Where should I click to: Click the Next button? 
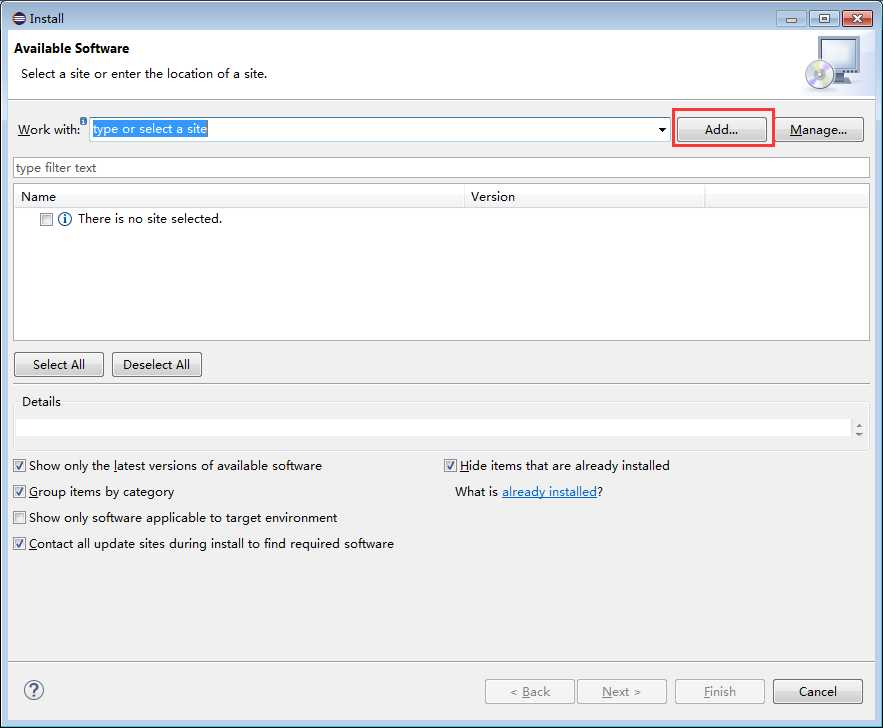pyautogui.click(x=622, y=691)
